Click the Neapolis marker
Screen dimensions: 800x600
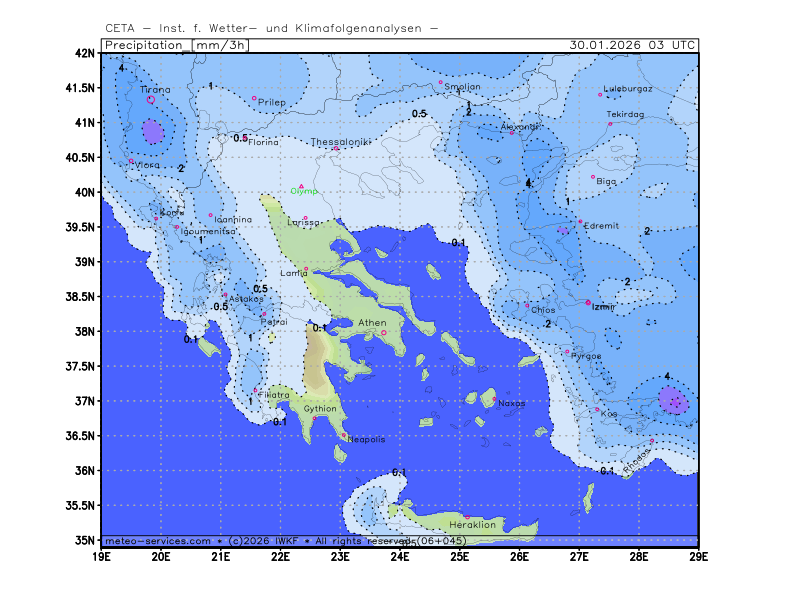point(344,435)
